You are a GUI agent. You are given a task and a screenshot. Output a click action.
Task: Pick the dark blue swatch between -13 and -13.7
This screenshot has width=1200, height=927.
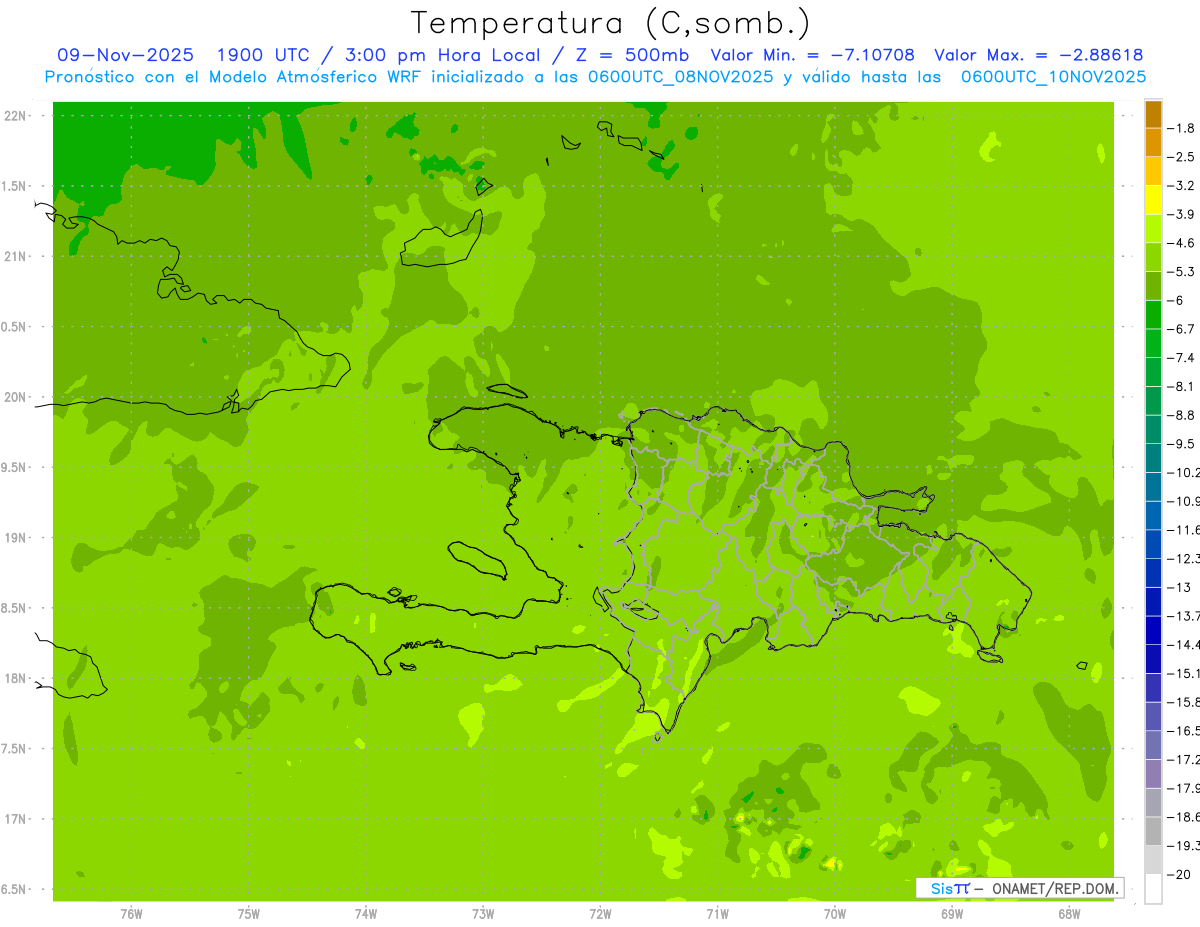pyautogui.click(x=1154, y=601)
